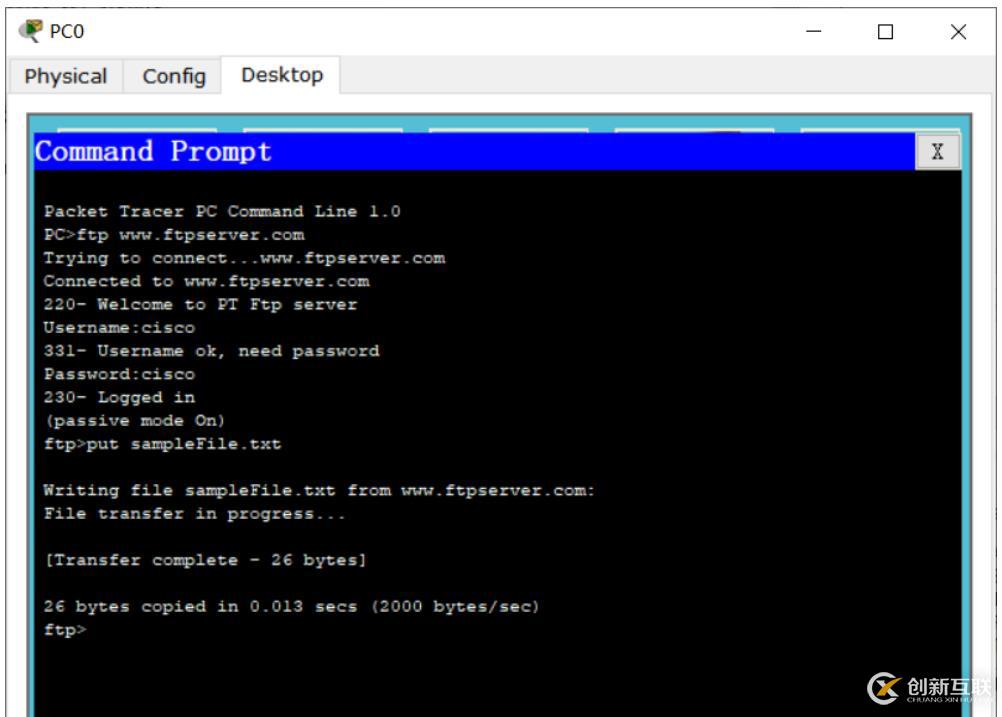
Task: Close the Command Prompt with X button
Action: coord(937,152)
